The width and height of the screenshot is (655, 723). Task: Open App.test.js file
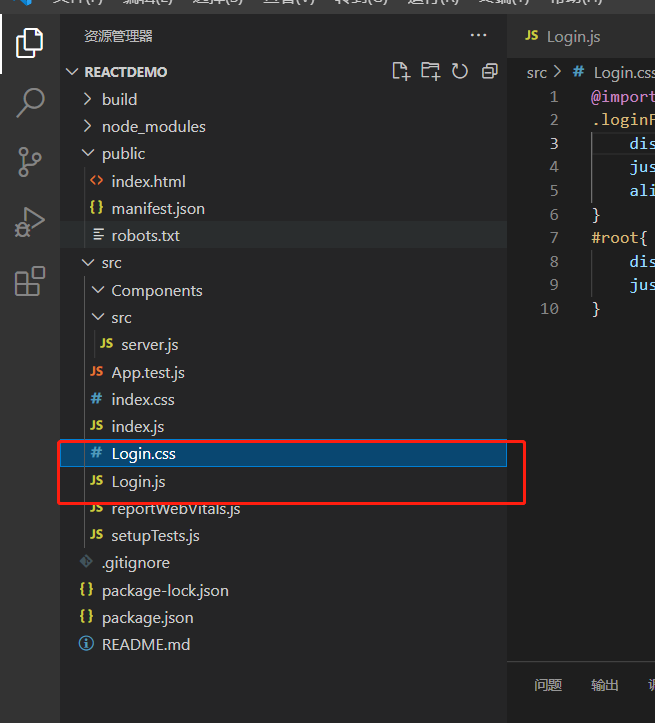pyautogui.click(x=283, y=372)
